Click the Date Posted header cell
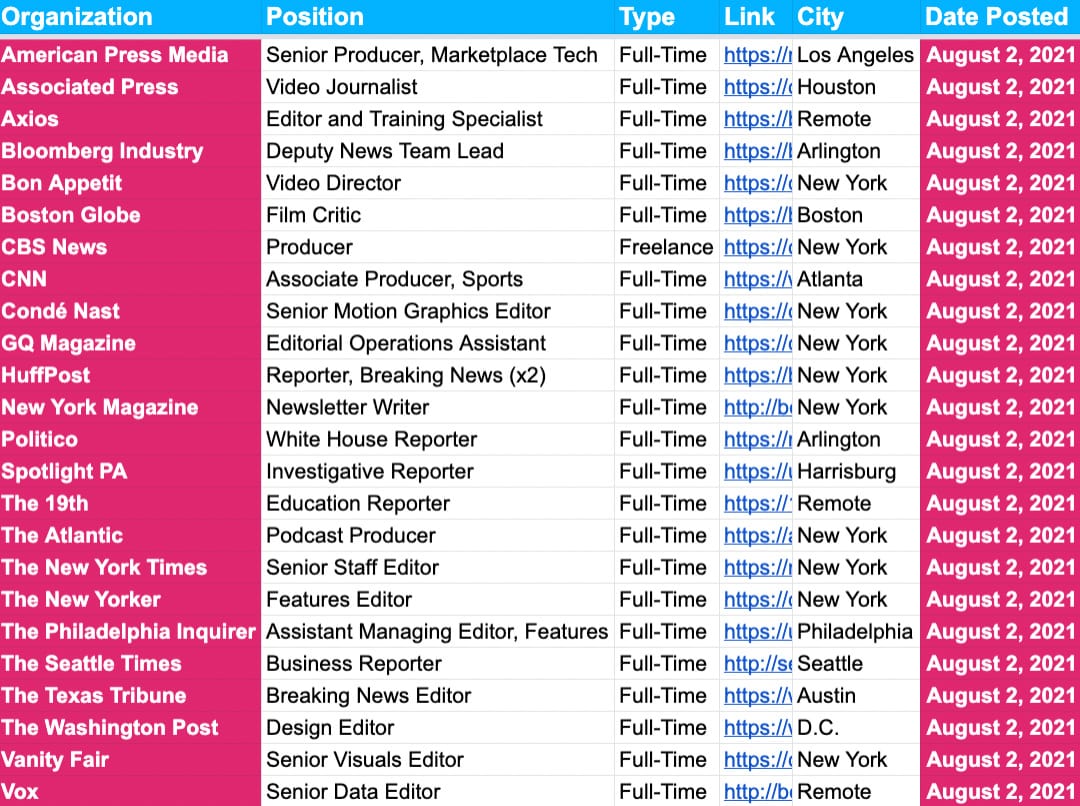Viewport: 1080px width, 806px height. (x=997, y=17)
